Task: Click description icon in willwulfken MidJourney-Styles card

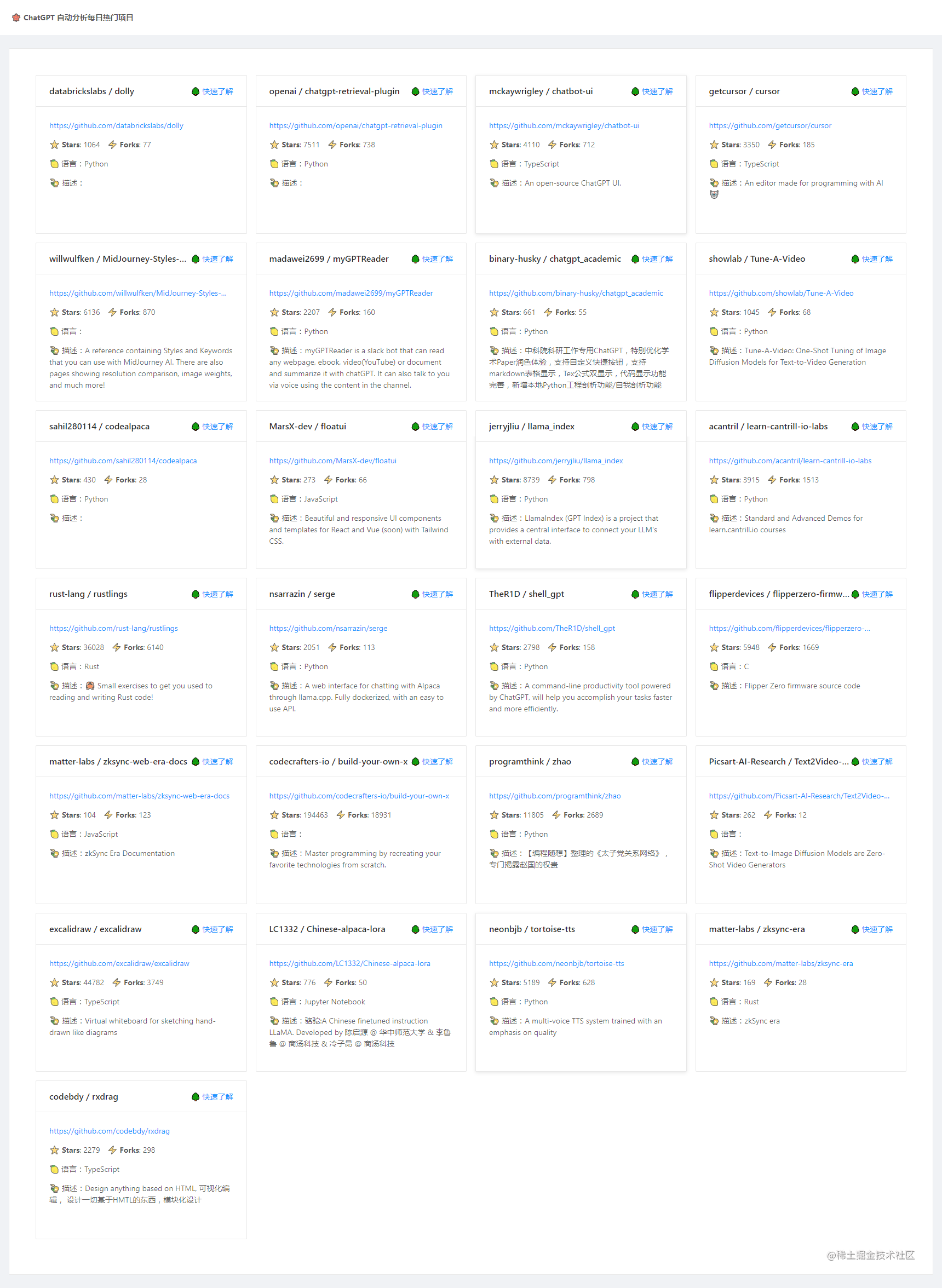Action: coord(54,350)
